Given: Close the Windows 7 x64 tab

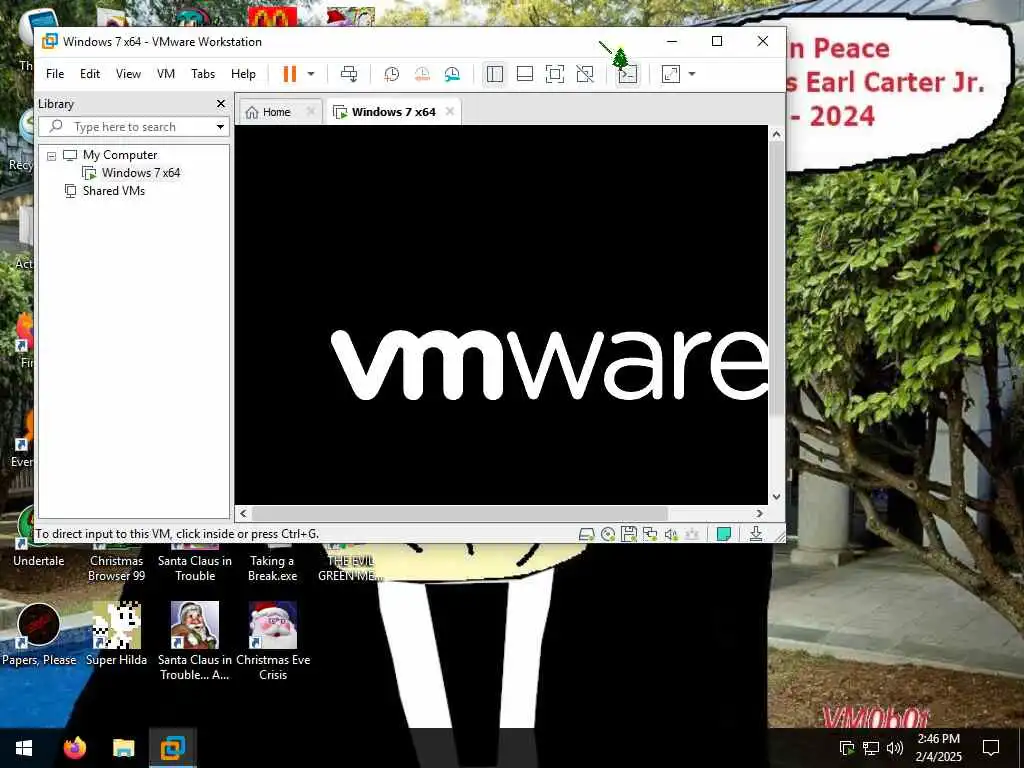Looking at the screenshot, I should click(x=450, y=112).
